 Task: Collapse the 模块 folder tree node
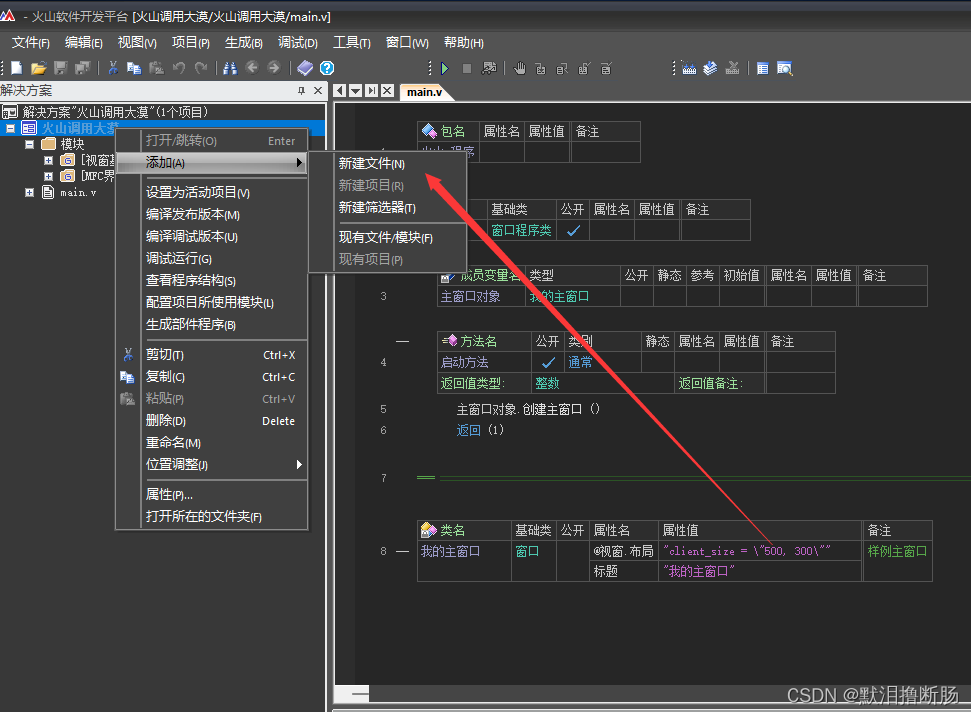(x=30, y=144)
